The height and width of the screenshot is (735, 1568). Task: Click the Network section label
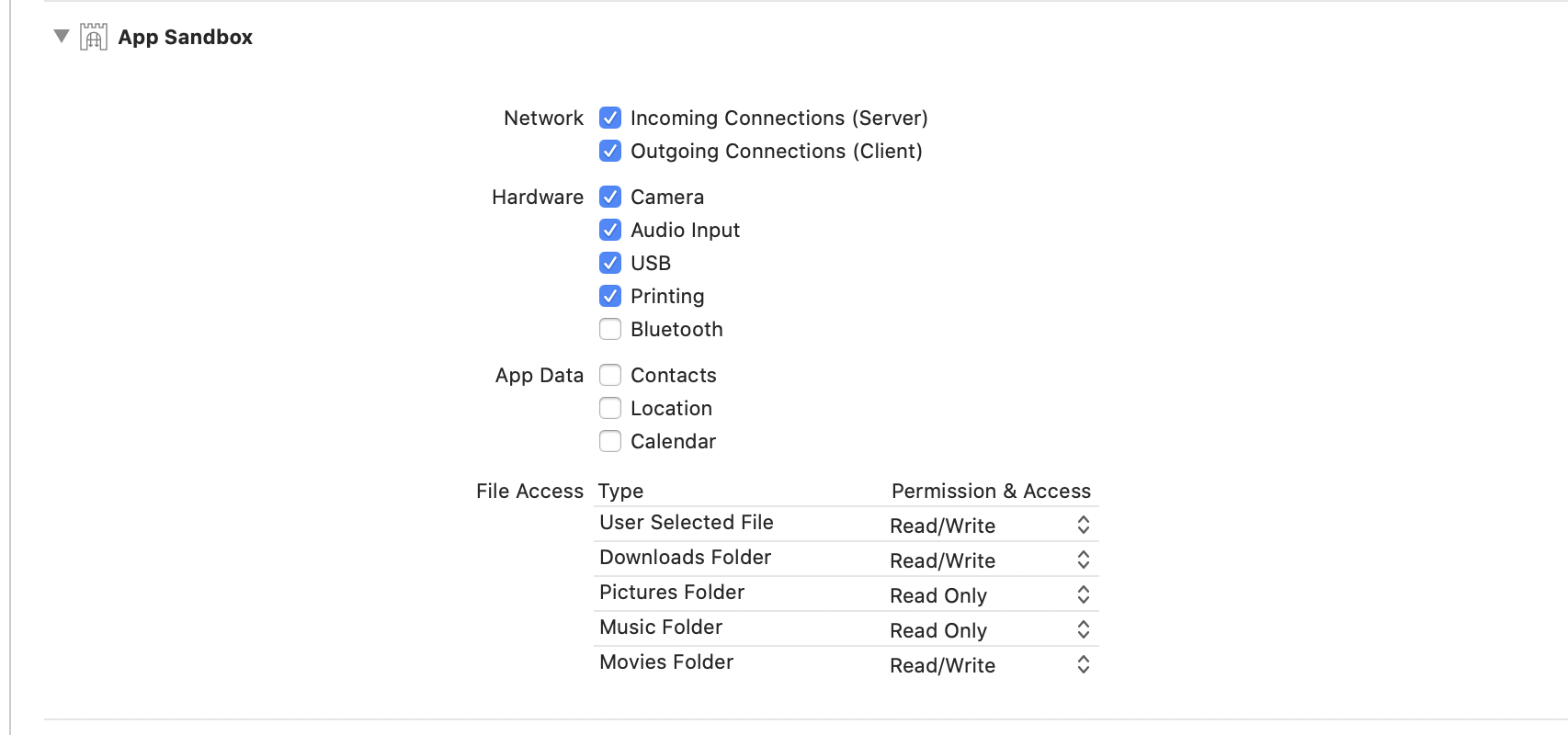tap(542, 118)
